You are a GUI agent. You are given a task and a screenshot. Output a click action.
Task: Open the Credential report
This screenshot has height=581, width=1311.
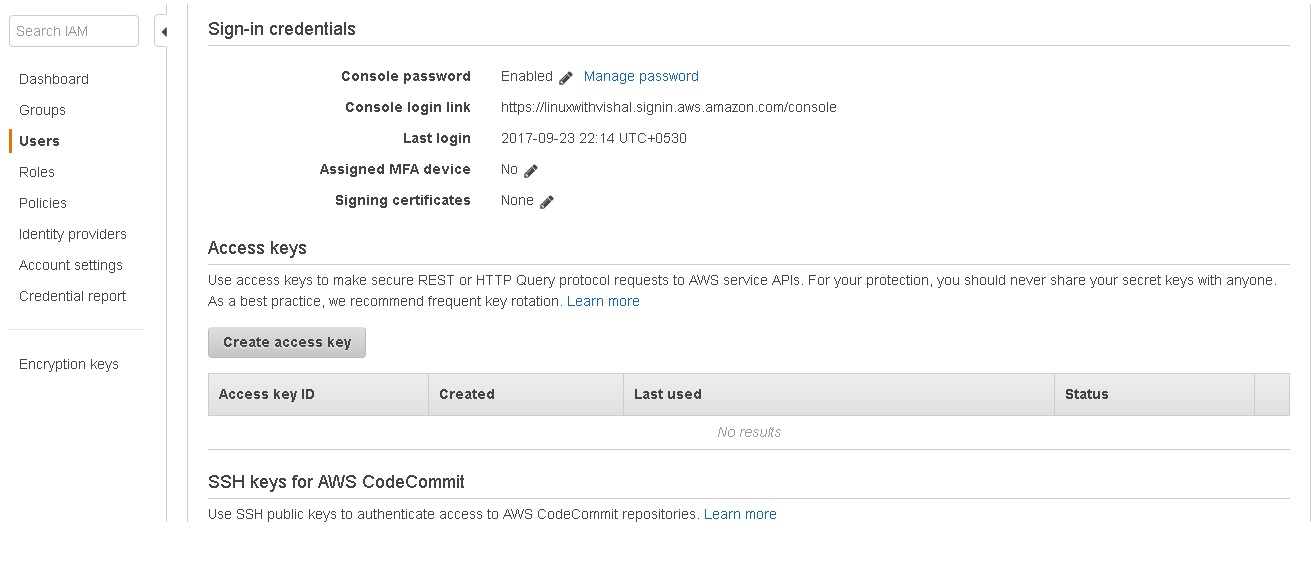73,296
